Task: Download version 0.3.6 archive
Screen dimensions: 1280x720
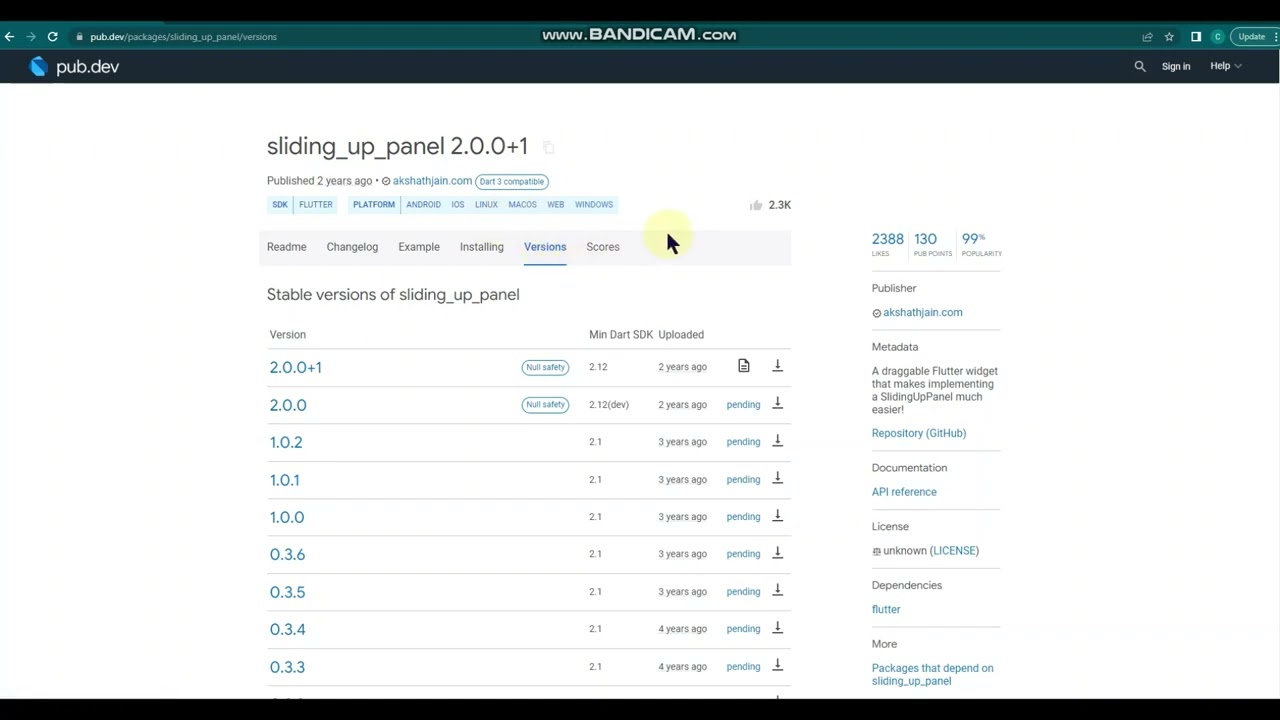Action: [777, 553]
